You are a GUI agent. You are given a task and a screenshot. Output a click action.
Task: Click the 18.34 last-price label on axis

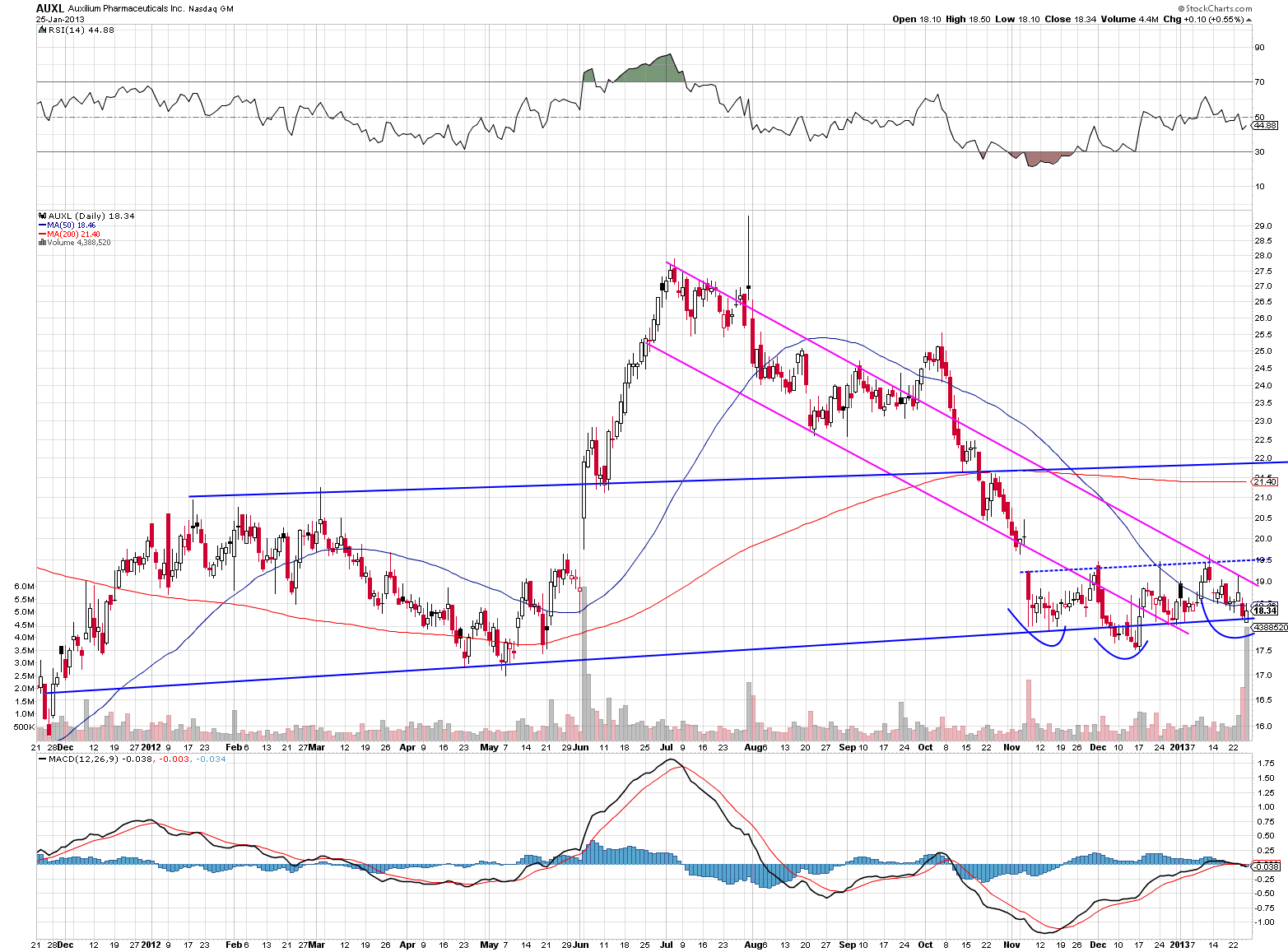click(1264, 612)
